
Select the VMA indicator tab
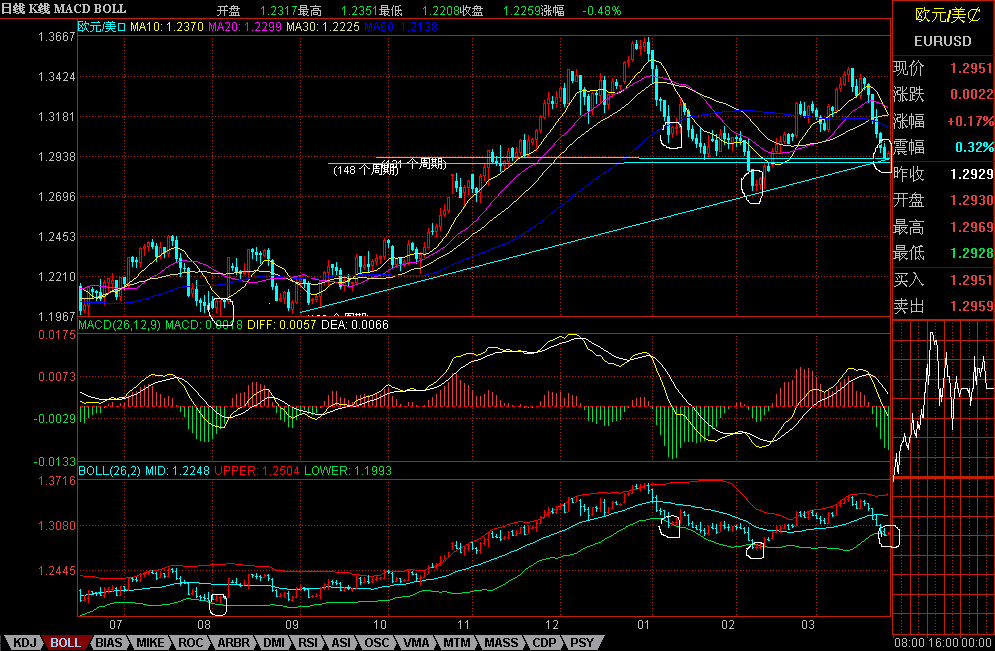point(416,642)
